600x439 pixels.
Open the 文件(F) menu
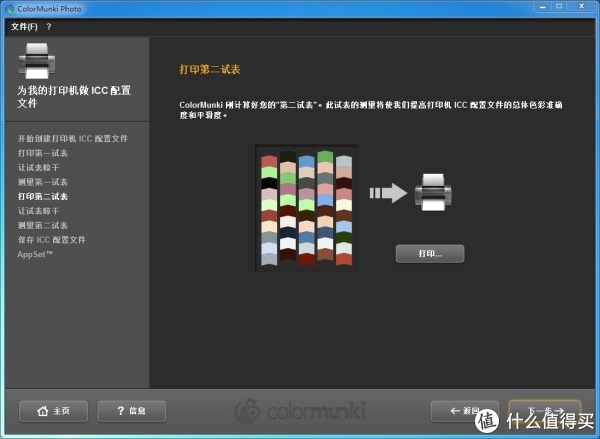24,27
